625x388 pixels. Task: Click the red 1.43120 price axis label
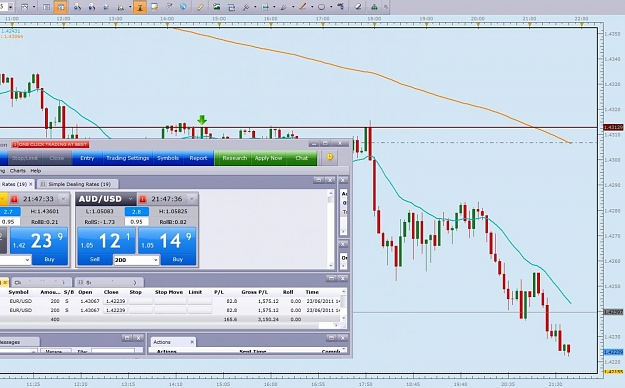[x=613, y=127]
